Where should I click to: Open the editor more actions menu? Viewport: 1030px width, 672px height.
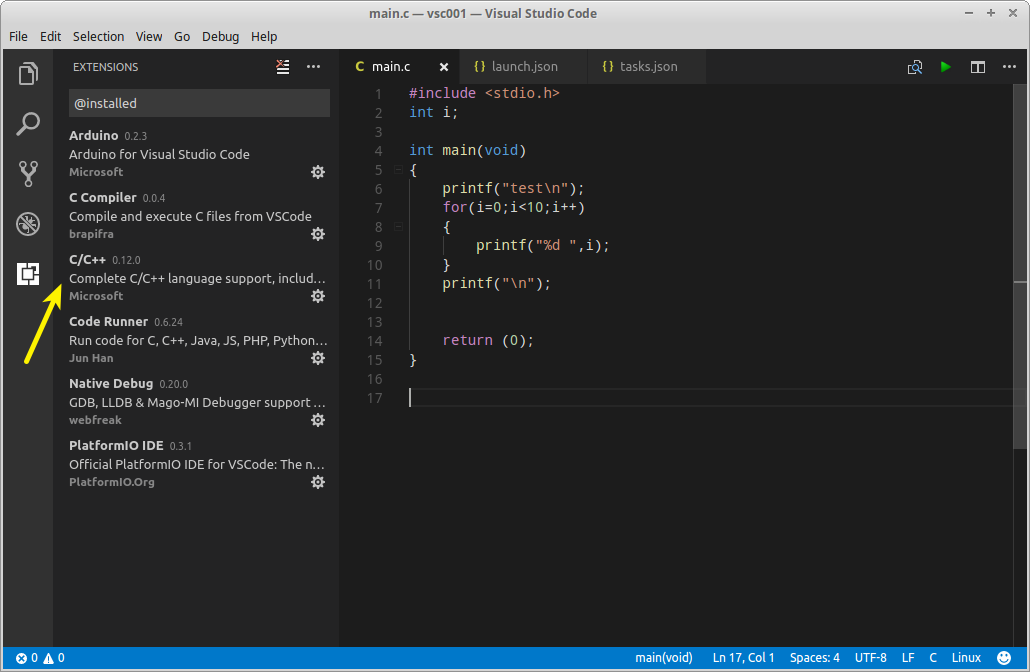coord(1009,66)
